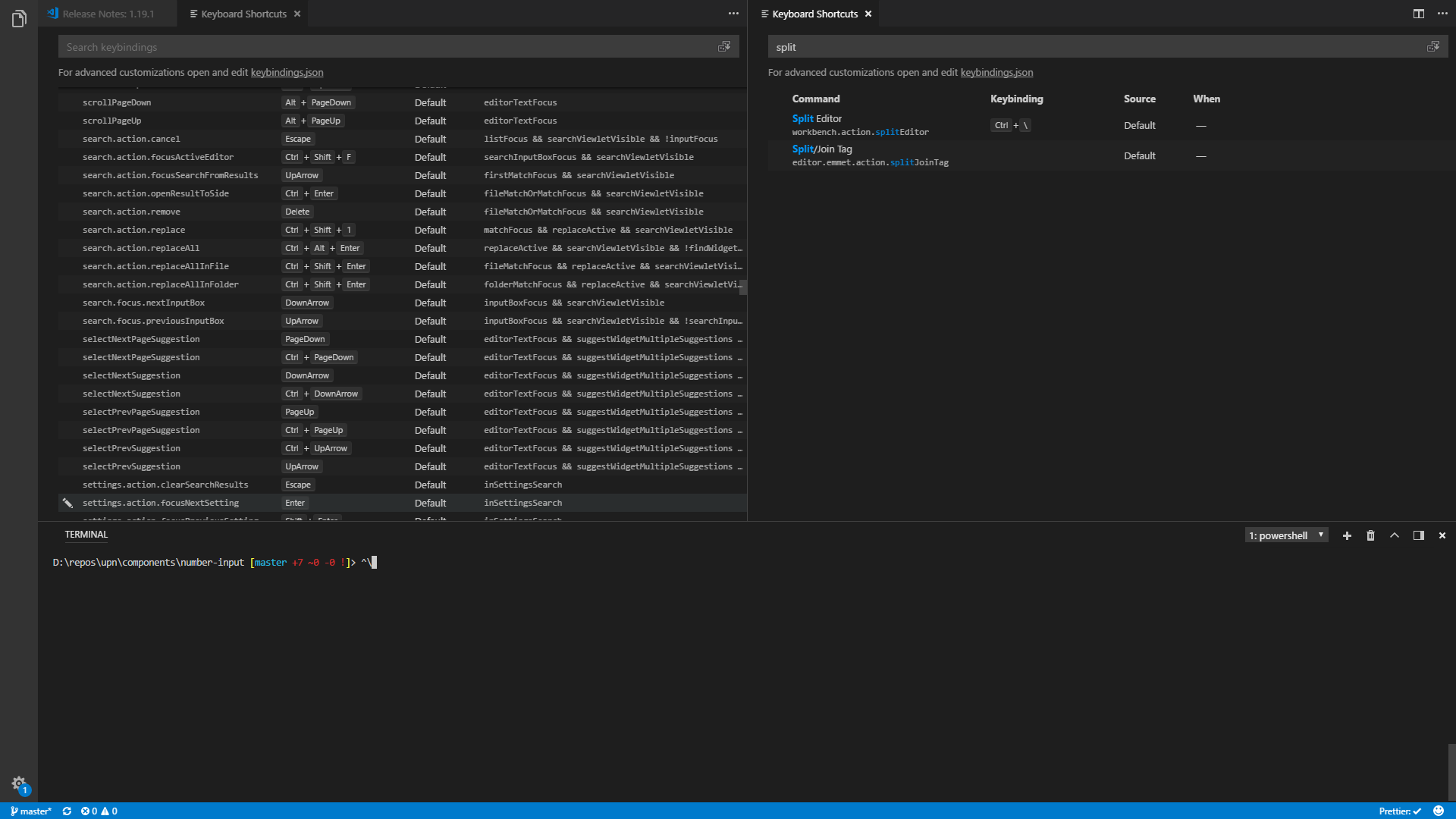Open keybindings.json via the left link

[x=286, y=72]
